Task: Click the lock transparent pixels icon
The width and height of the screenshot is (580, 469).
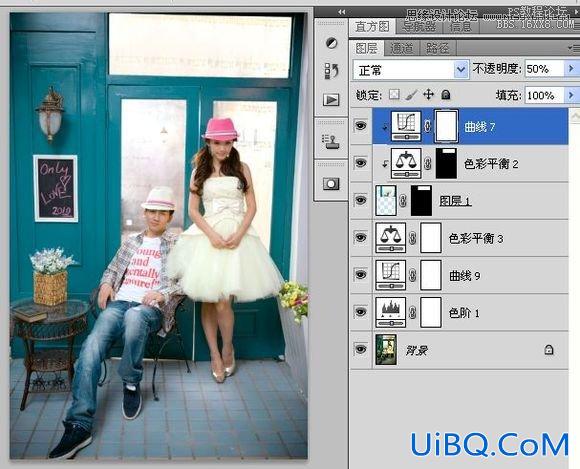Action: tap(394, 95)
